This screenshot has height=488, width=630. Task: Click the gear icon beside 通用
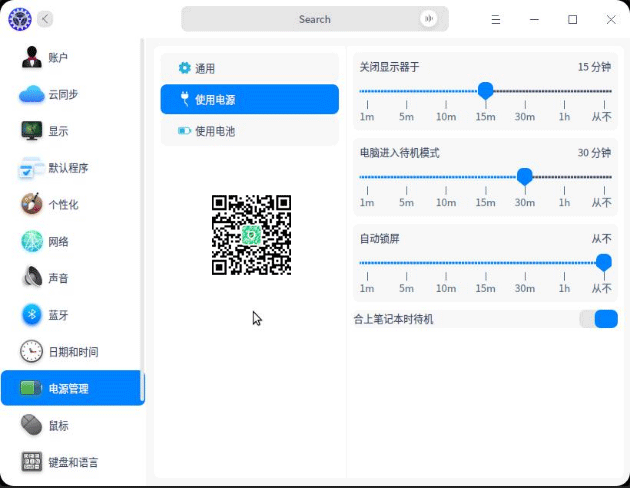184,68
